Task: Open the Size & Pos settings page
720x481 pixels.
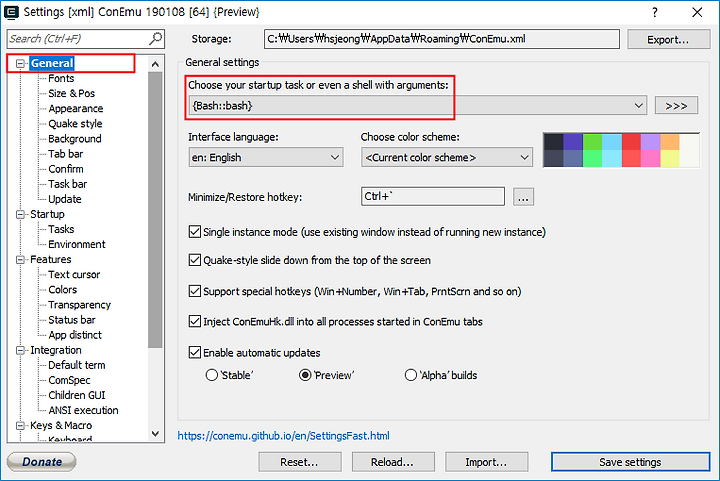Action: click(72, 94)
